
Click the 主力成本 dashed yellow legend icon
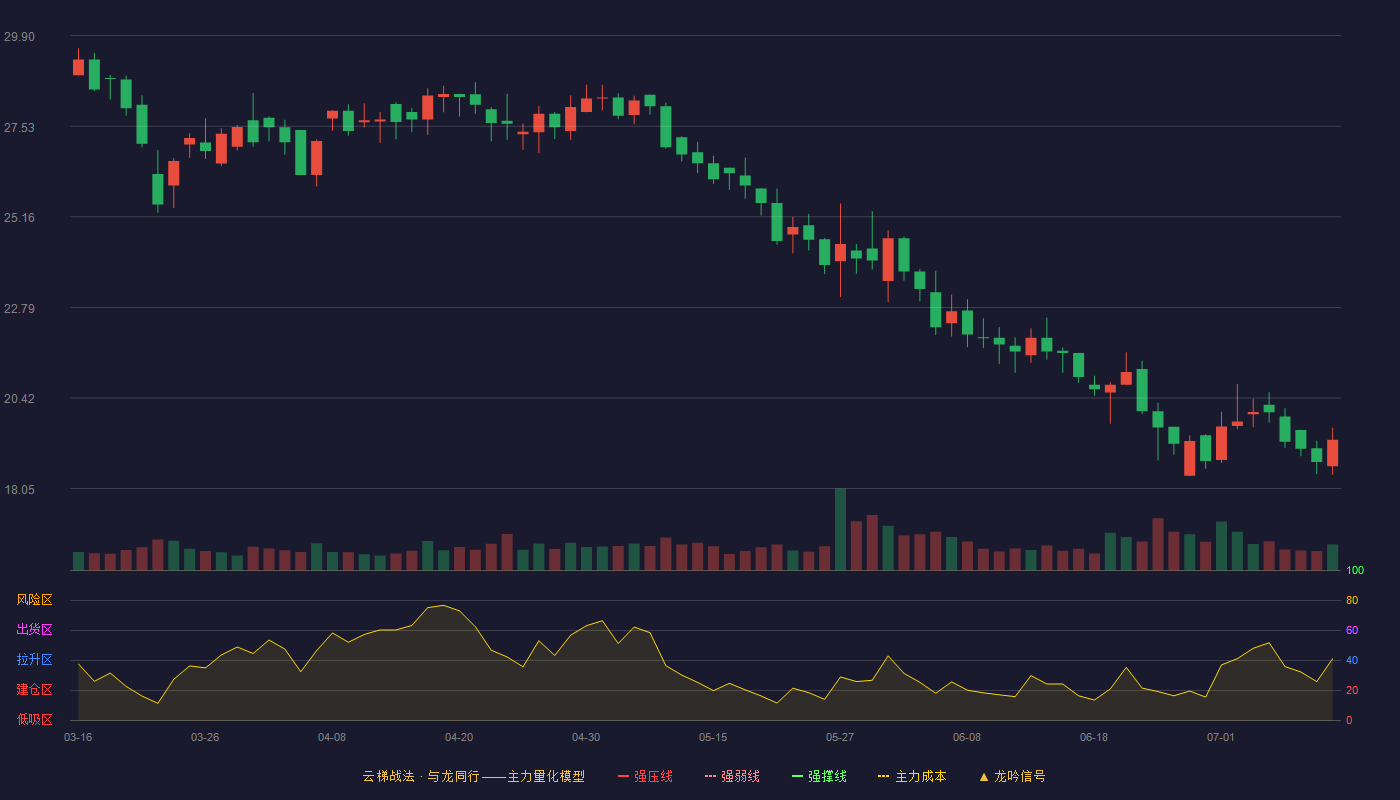click(x=884, y=776)
